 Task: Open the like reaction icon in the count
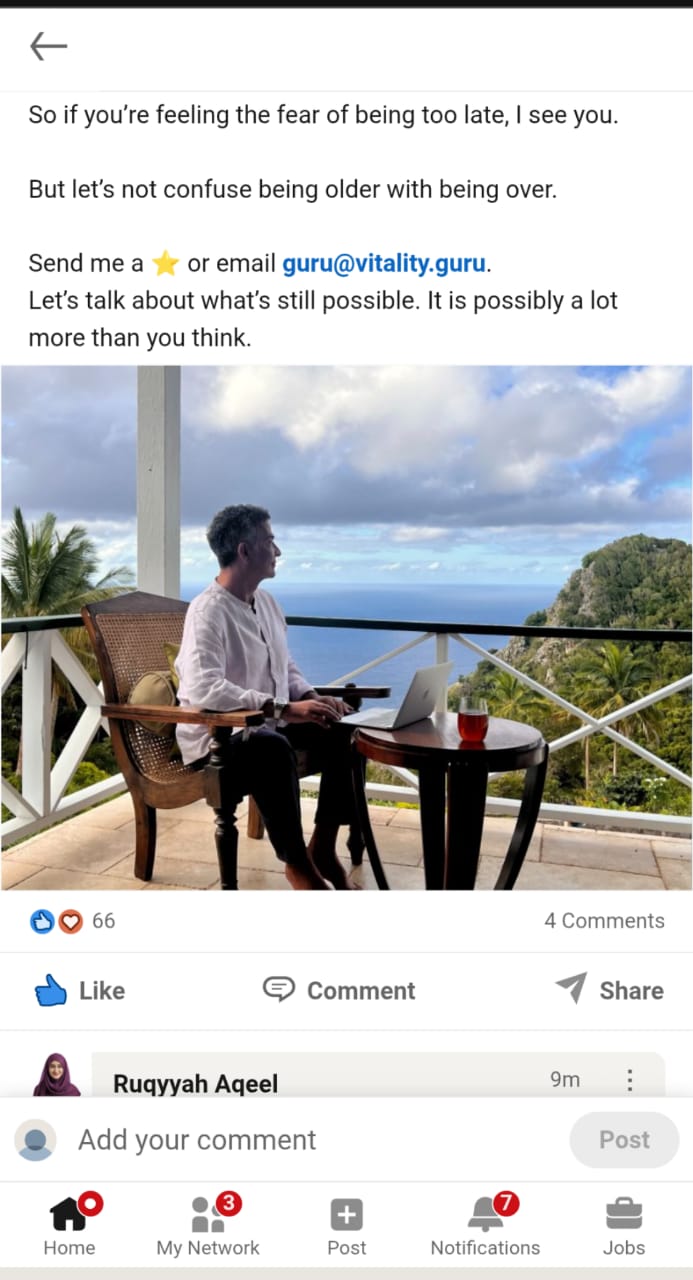(42, 921)
